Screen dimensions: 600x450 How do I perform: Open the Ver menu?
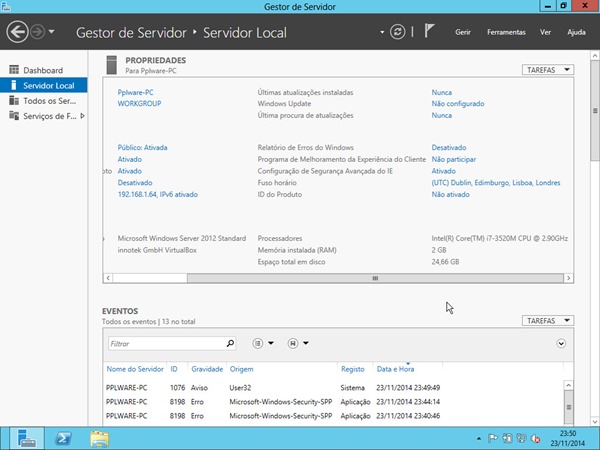(x=545, y=32)
